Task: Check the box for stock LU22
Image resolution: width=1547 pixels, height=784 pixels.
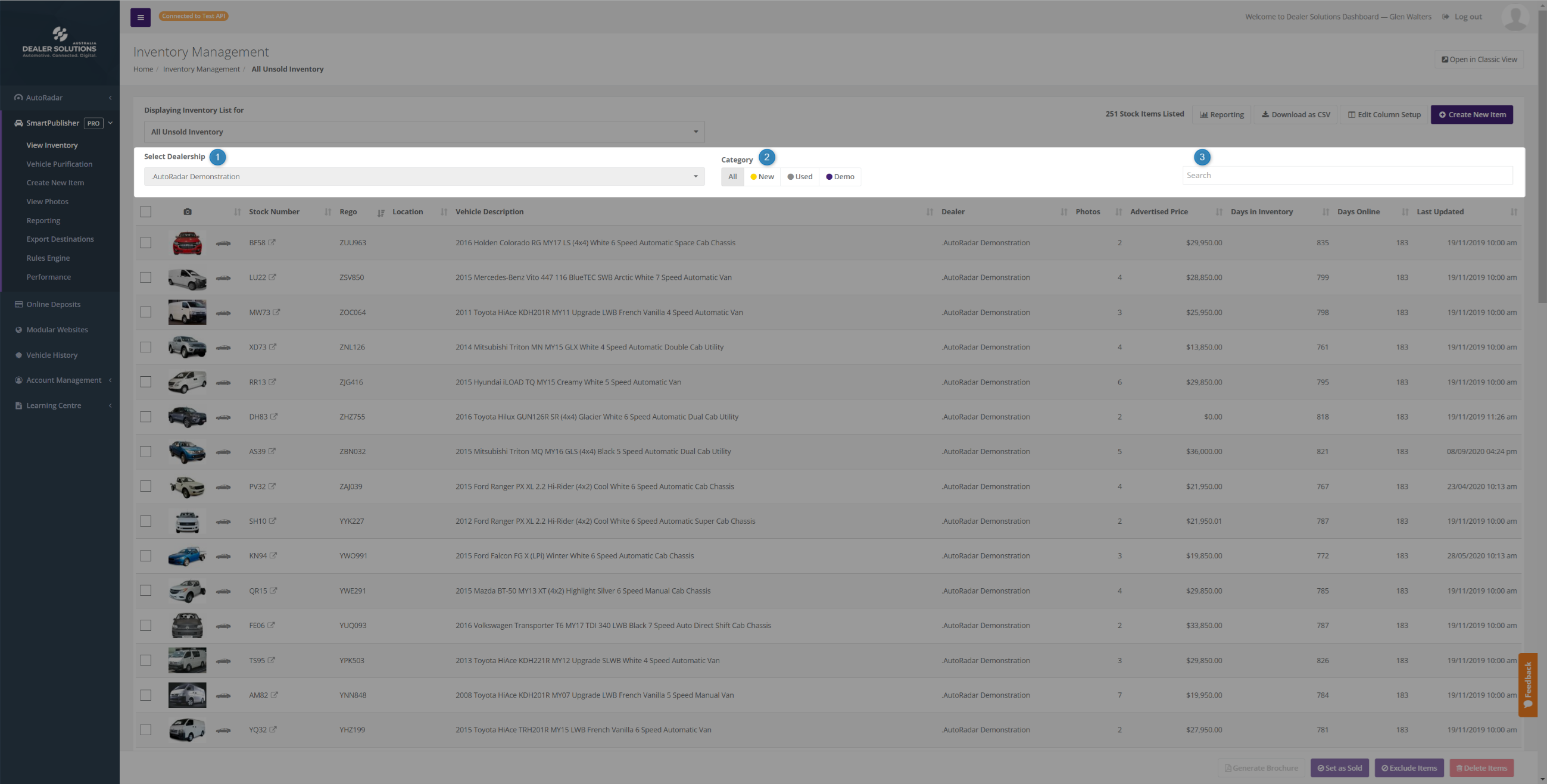Action: click(x=146, y=278)
